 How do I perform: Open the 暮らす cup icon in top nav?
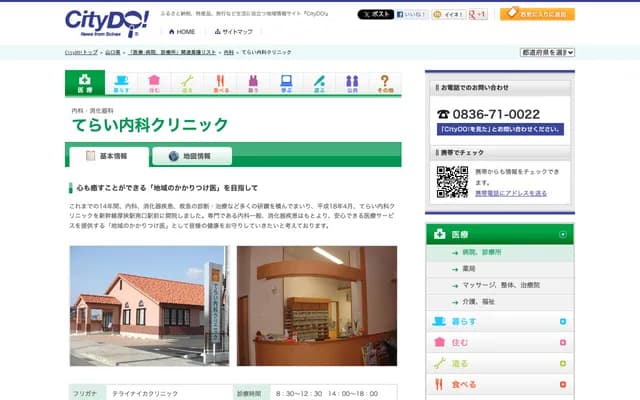(x=121, y=84)
